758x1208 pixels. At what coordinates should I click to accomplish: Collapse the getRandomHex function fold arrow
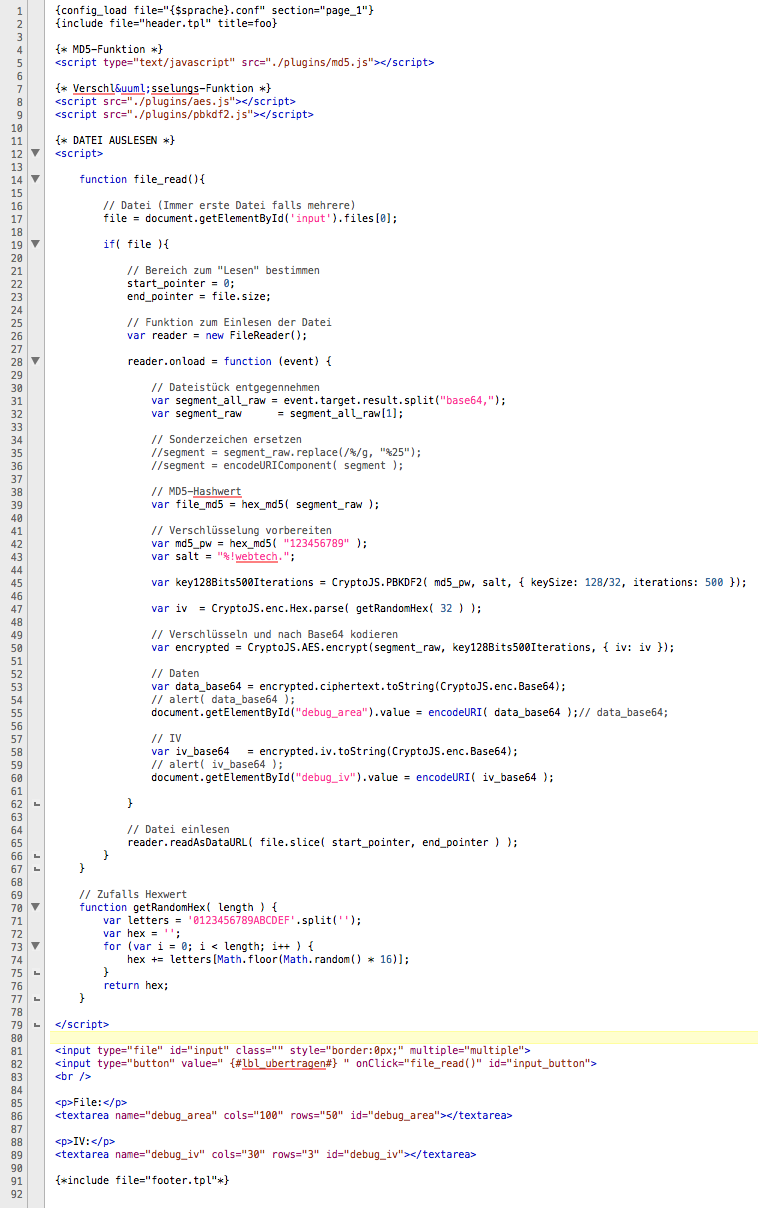[36, 907]
